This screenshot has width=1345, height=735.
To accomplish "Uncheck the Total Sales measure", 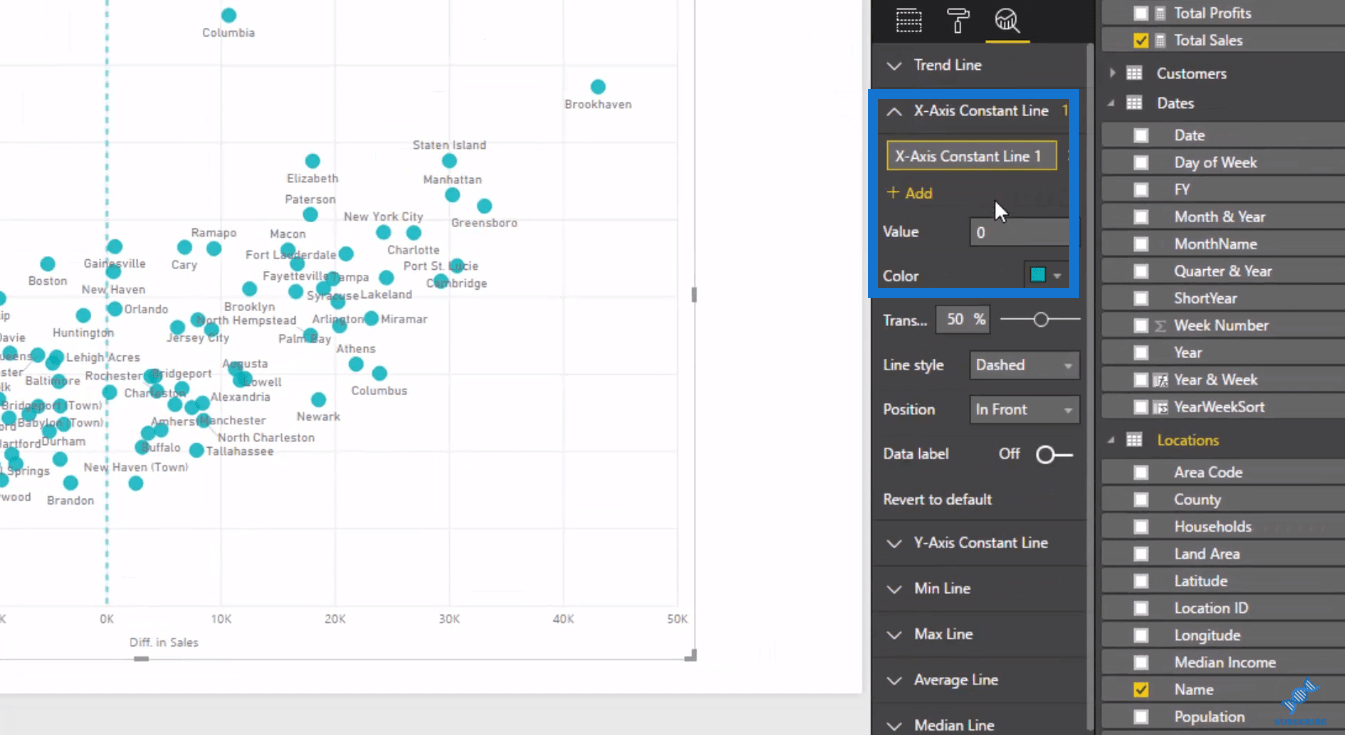I will tap(1141, 41).
